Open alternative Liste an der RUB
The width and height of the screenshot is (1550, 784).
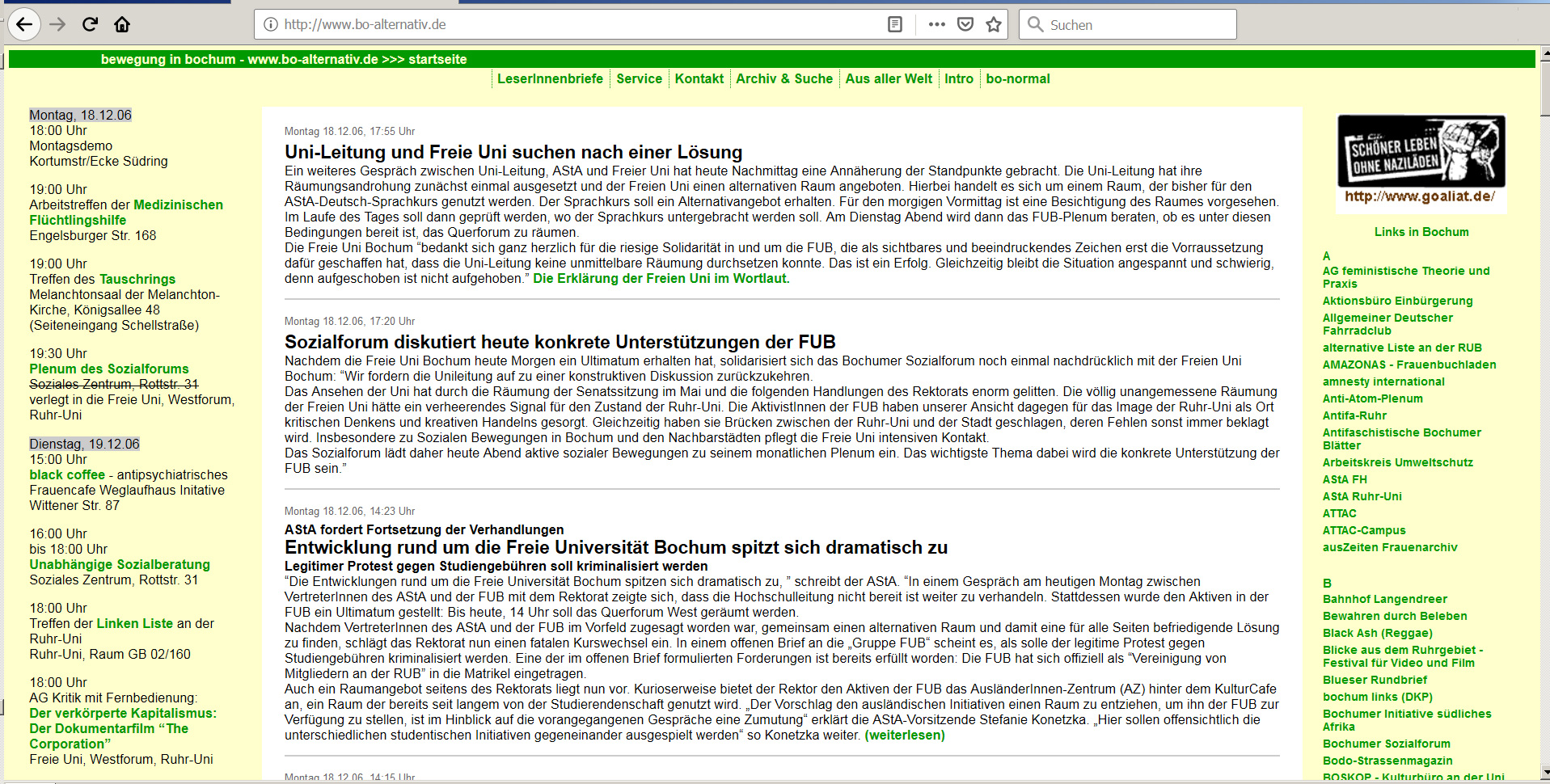click(x=1402, y=348)
